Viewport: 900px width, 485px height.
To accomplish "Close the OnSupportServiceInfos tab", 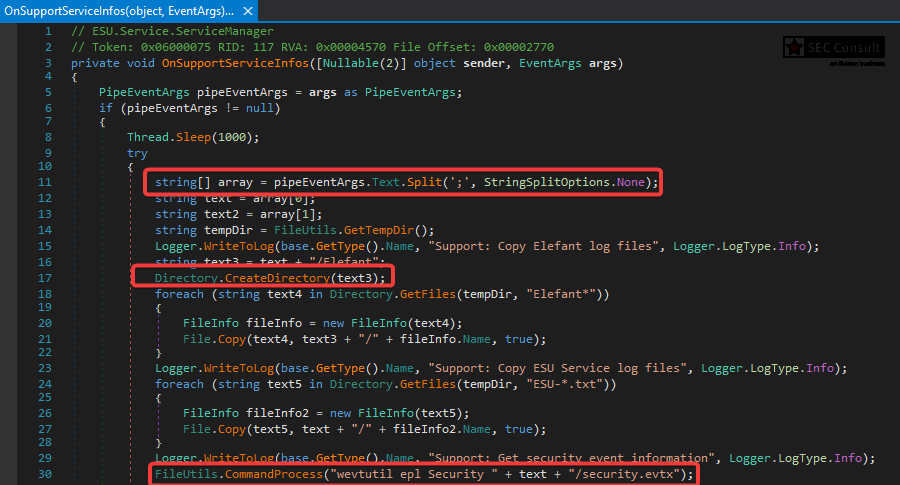I will click(244, 11).
